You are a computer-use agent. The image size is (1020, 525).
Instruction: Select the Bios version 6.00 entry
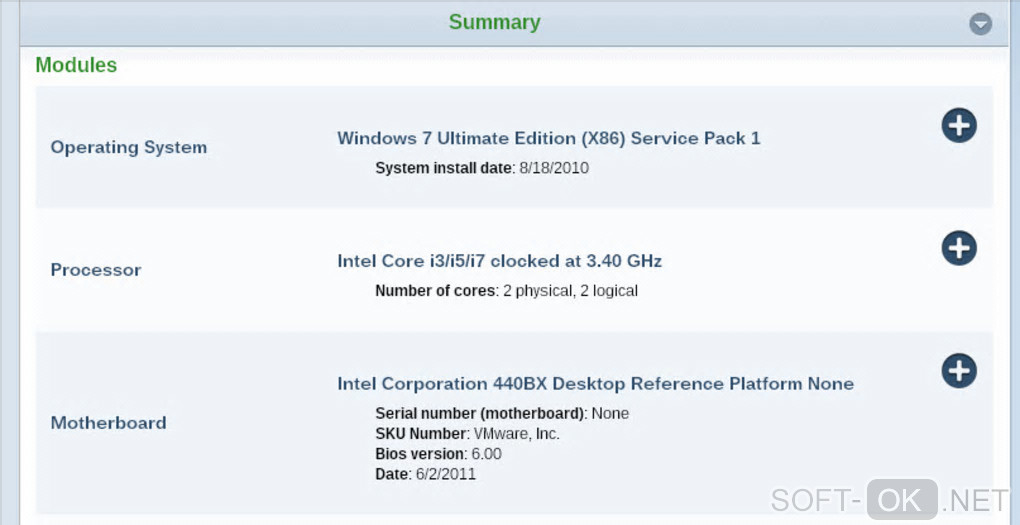click(x=438, y=454)
